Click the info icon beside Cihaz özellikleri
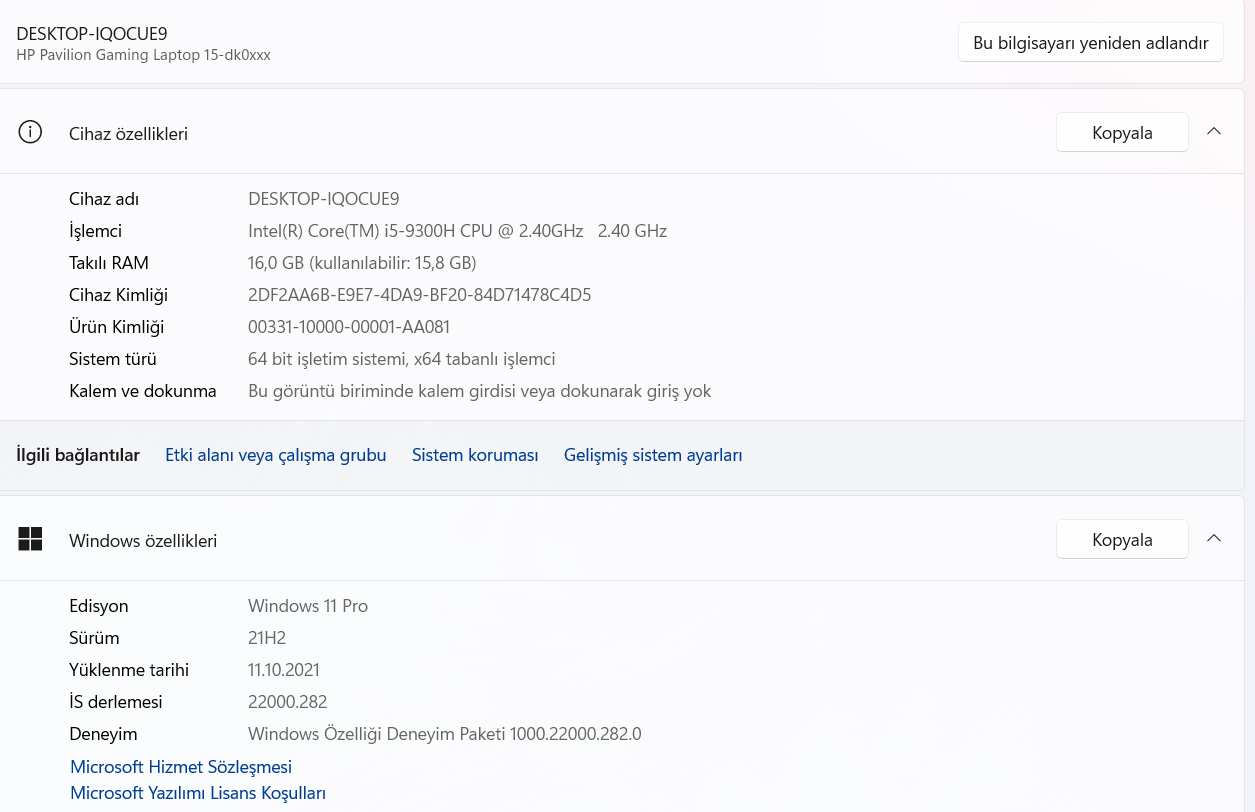1255x812 pixels. pyautogui.click(x=30, y=132)
